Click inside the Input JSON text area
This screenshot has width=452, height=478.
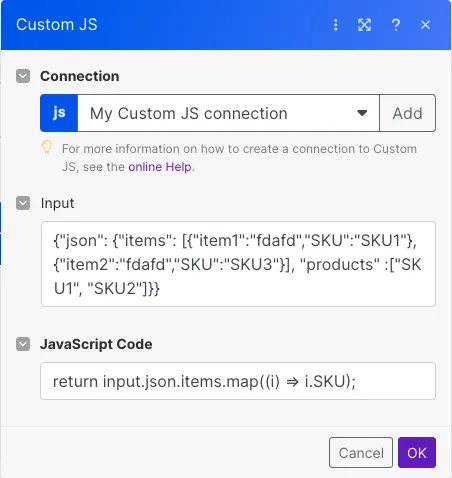click(238, 264)
